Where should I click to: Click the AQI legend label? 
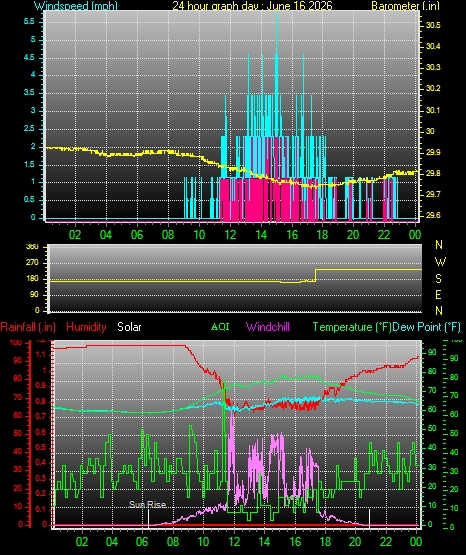(x=220, y=326)
